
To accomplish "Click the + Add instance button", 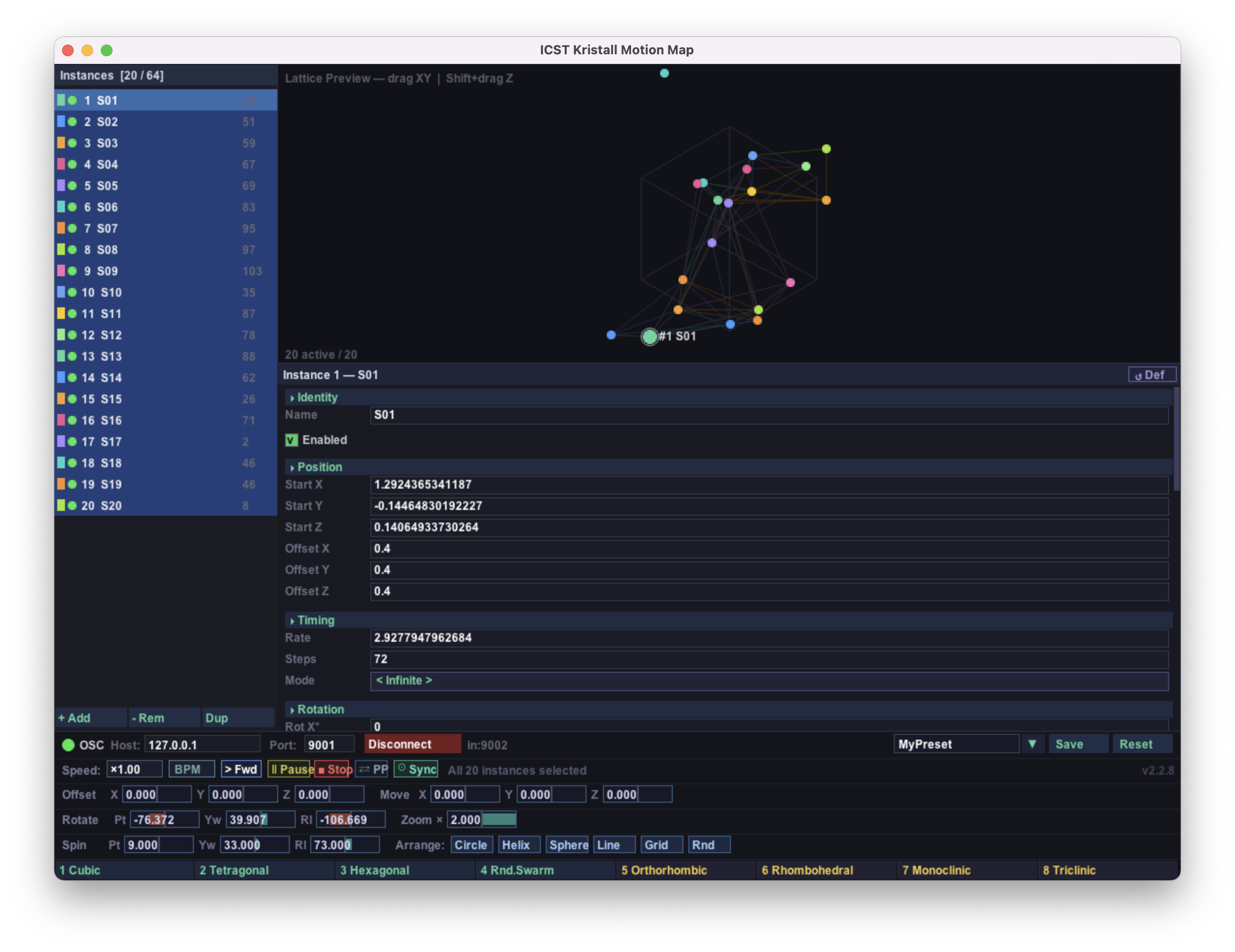I will [x=91, y=718].
